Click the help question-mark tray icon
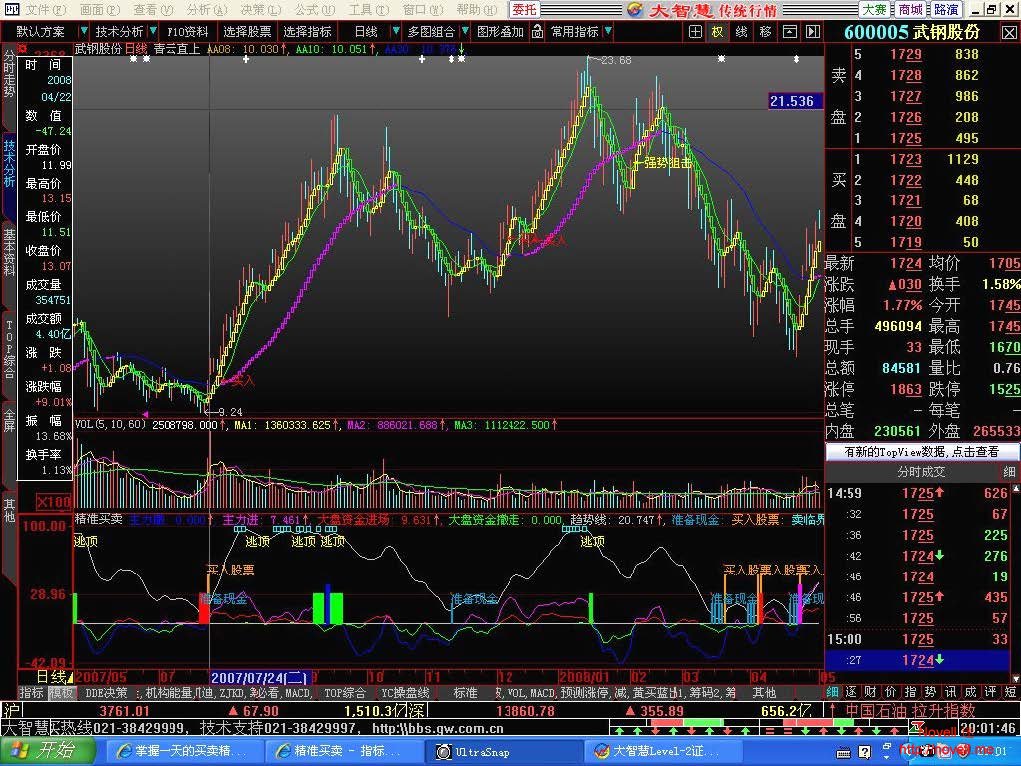The width and height of the screenshot is (1021, 766). (864, 752)
